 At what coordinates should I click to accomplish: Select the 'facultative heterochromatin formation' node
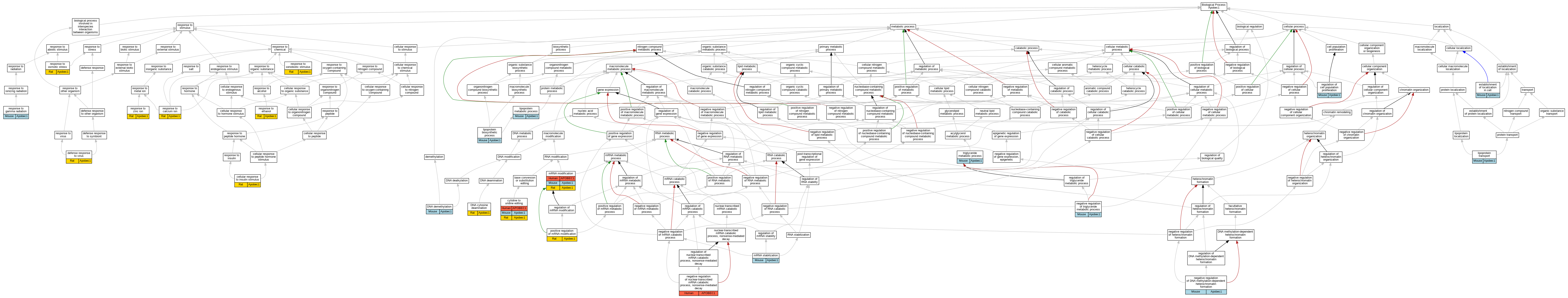(x=1235, y=209)
